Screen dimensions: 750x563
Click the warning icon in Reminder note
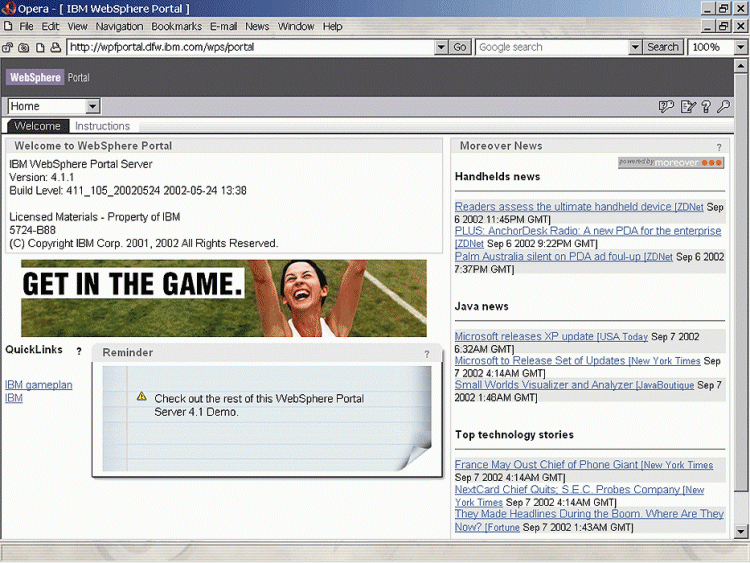pyautogui.click(x=142, y=396)
